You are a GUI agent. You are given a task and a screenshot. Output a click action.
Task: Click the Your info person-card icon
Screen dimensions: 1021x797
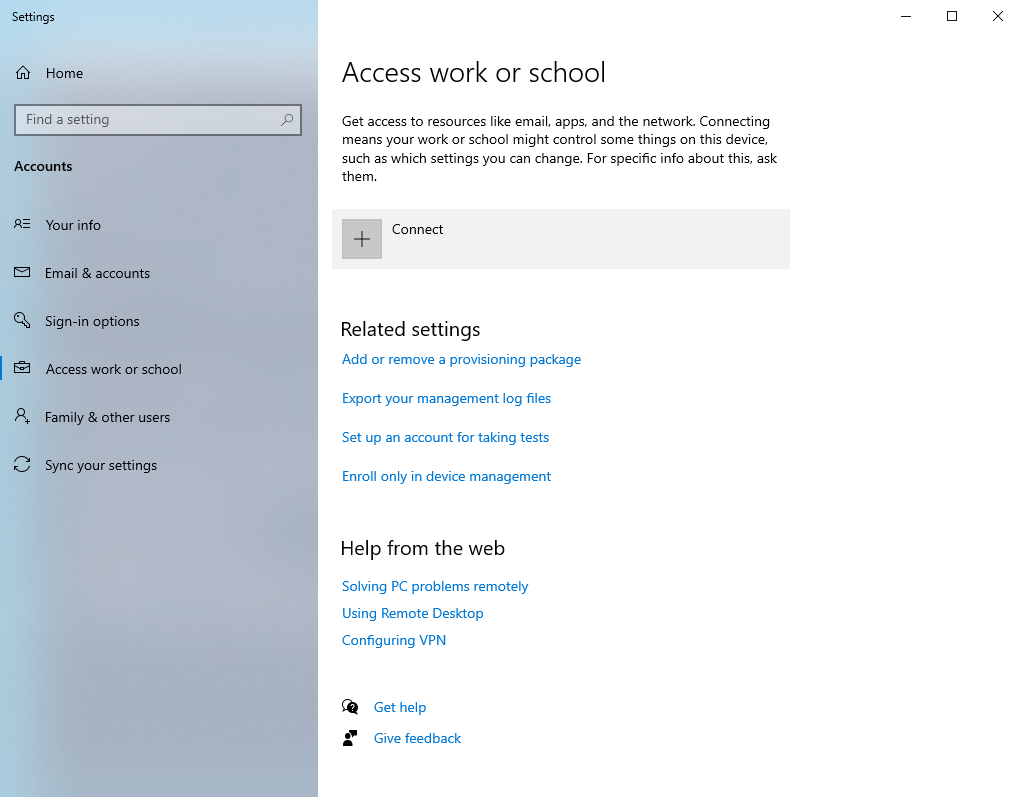click(22, 224)
